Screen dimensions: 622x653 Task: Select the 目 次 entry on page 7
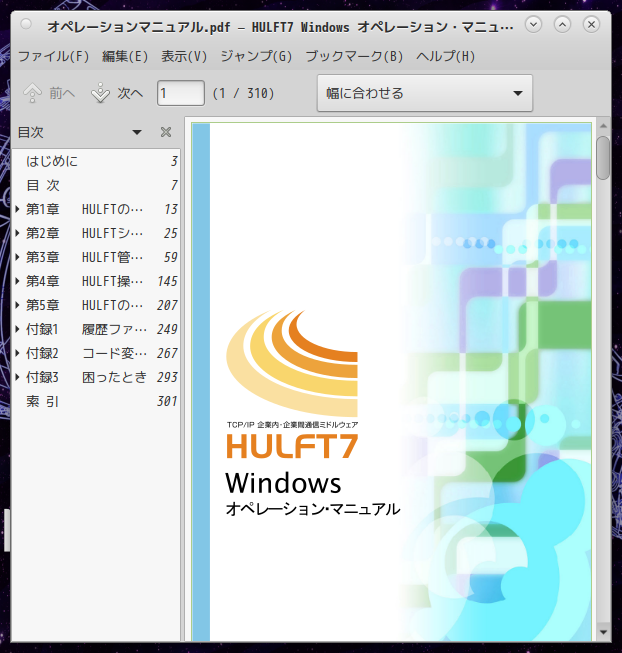coord(96,185)
